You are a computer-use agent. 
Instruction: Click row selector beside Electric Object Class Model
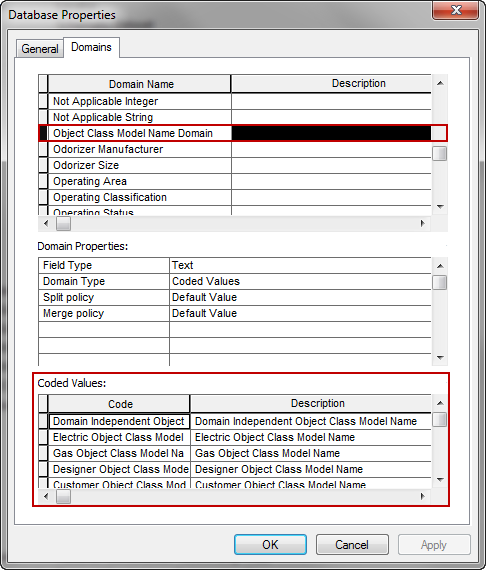(x=43, y=437)
